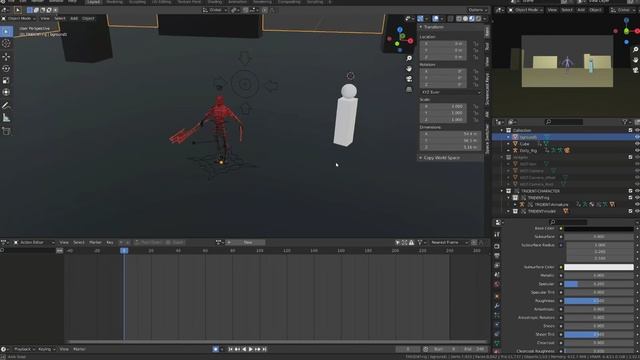Activate the Scale tool
Screen dimensions: 640x360
coord(6,80)
